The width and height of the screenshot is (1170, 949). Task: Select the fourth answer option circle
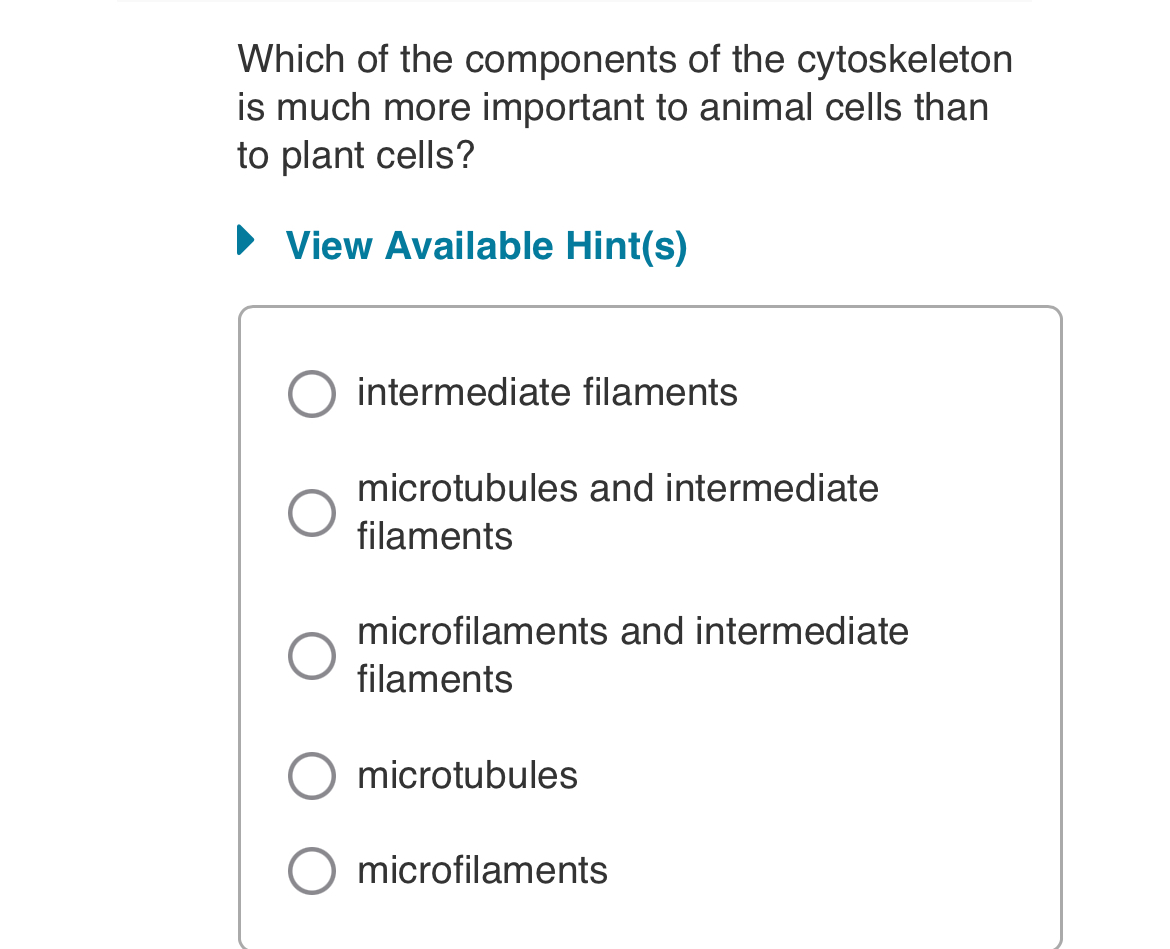tap(311, 775)
